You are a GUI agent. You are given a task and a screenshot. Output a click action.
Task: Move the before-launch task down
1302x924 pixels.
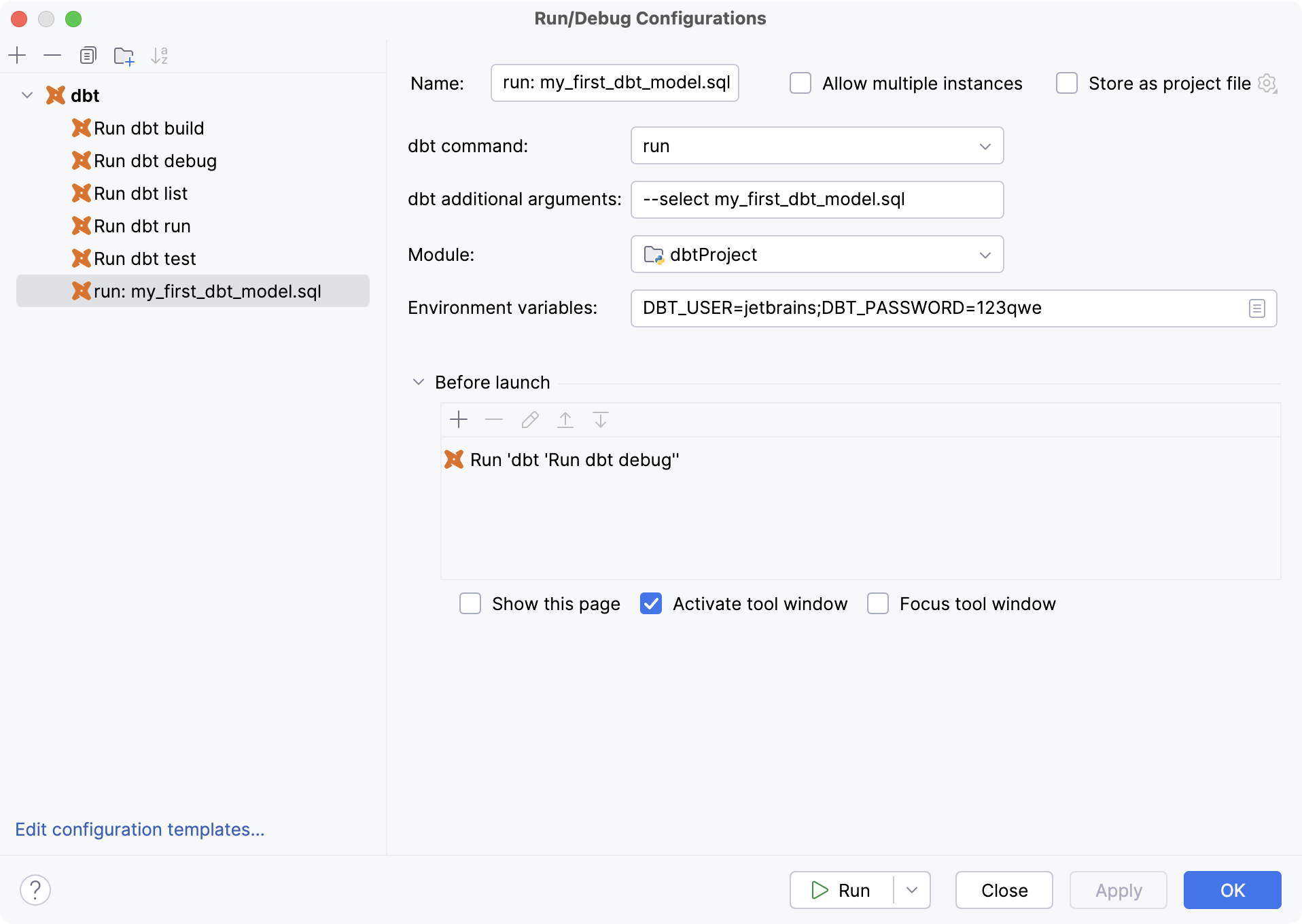pyautogui.click(x=600, y=419)
